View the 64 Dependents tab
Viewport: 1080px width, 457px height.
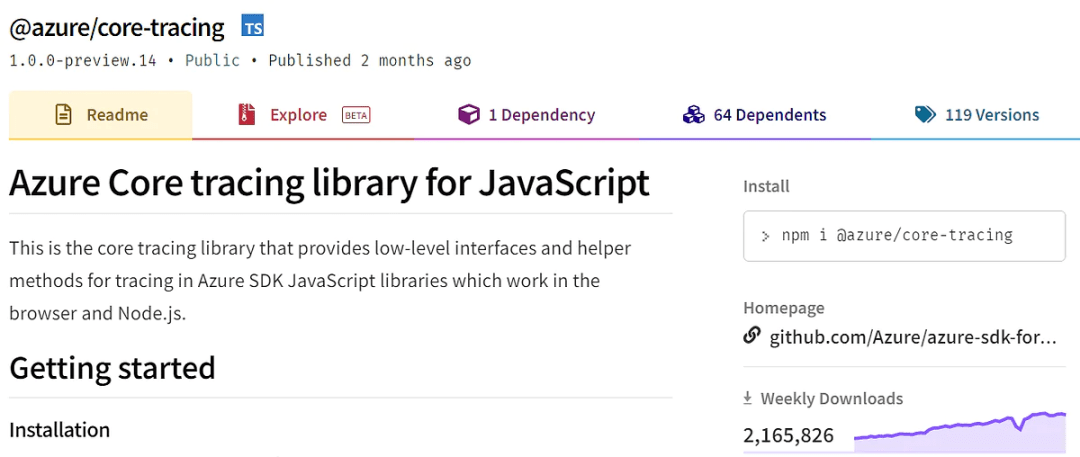(769, 115)
